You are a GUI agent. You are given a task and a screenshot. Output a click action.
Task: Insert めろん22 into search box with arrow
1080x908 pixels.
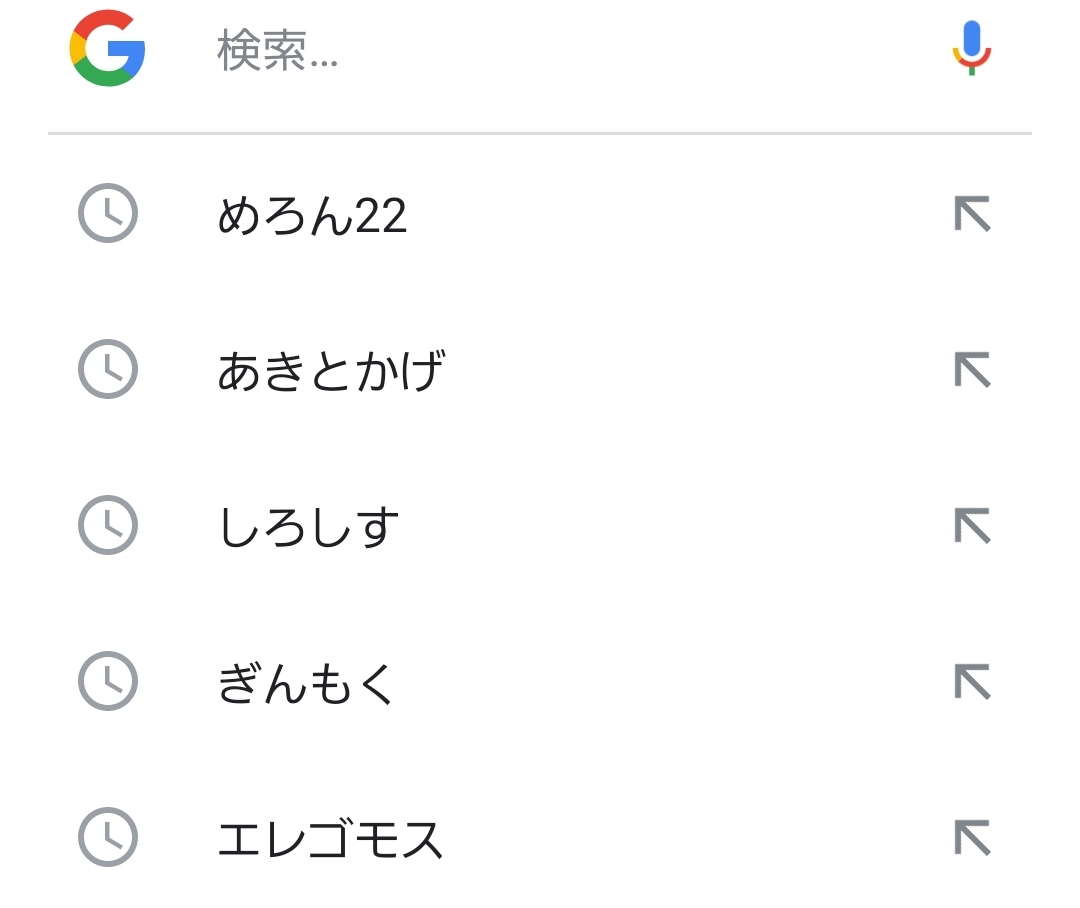click(972, 214)
